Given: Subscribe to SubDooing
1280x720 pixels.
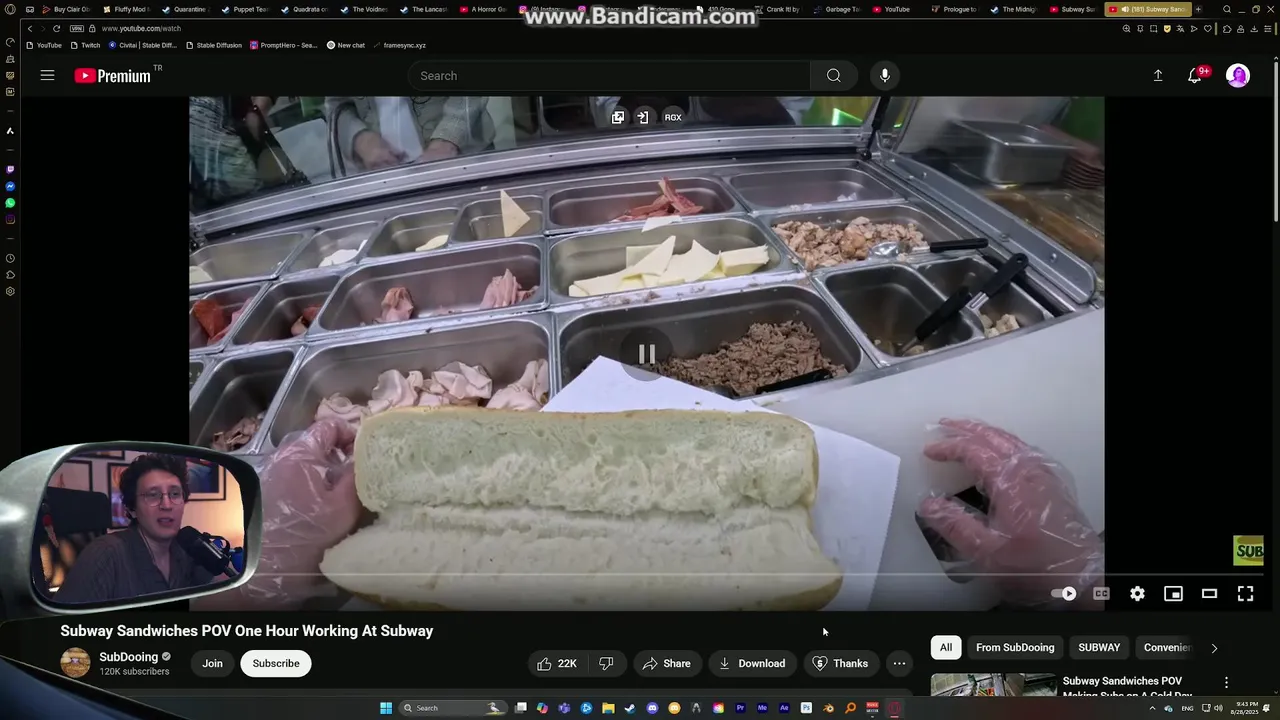Looking at the screenshot, I should 276,663.
